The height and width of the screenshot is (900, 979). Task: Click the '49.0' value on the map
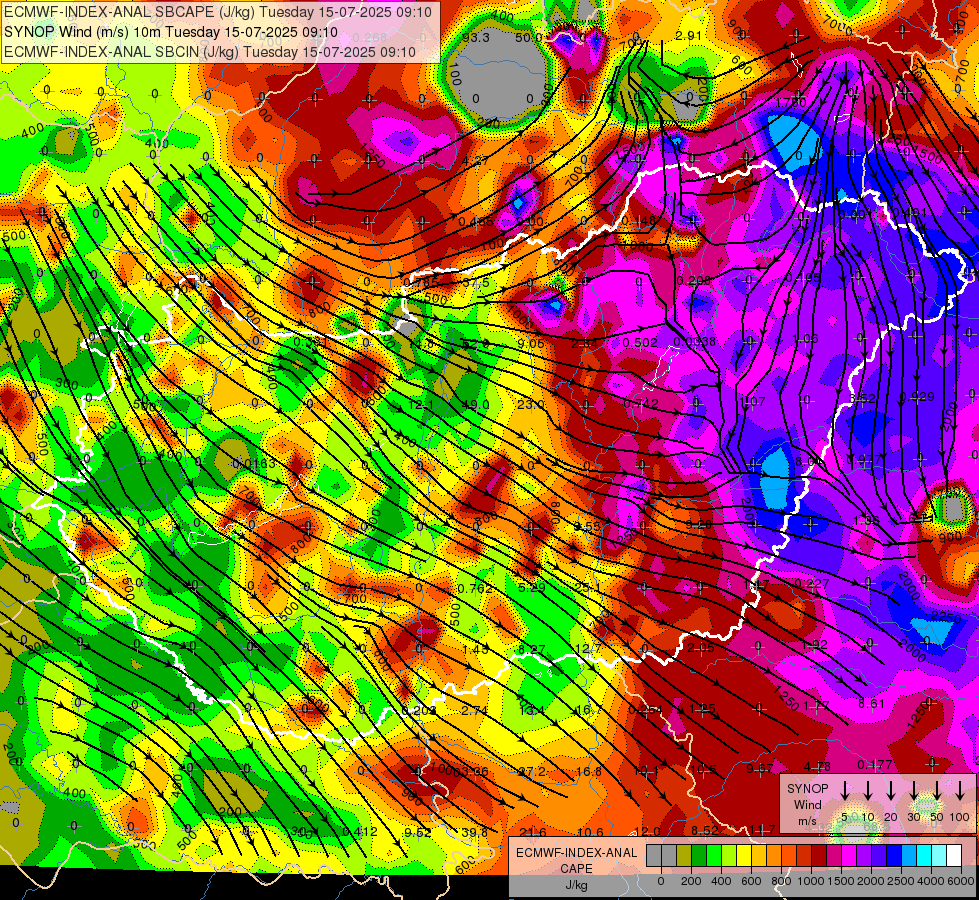pos(475,405)
